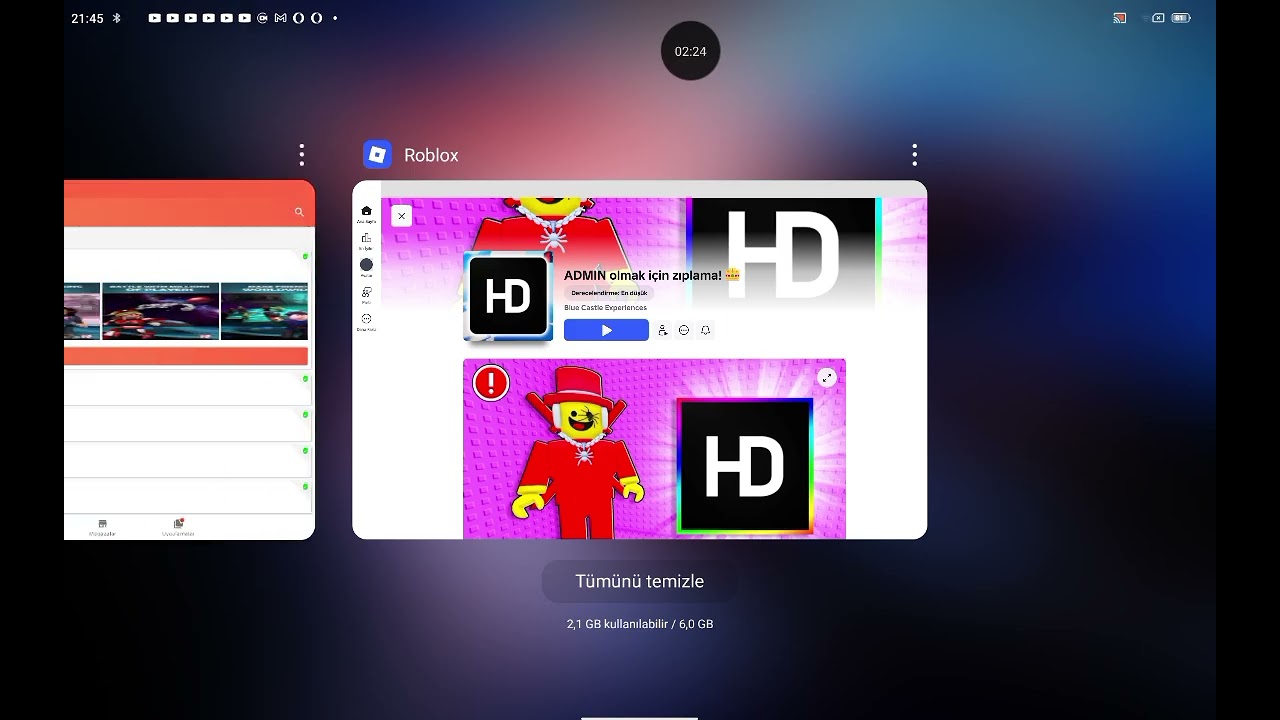
Task: Tap the Gmail notification icon in status bar
Action: coord(280,18)
